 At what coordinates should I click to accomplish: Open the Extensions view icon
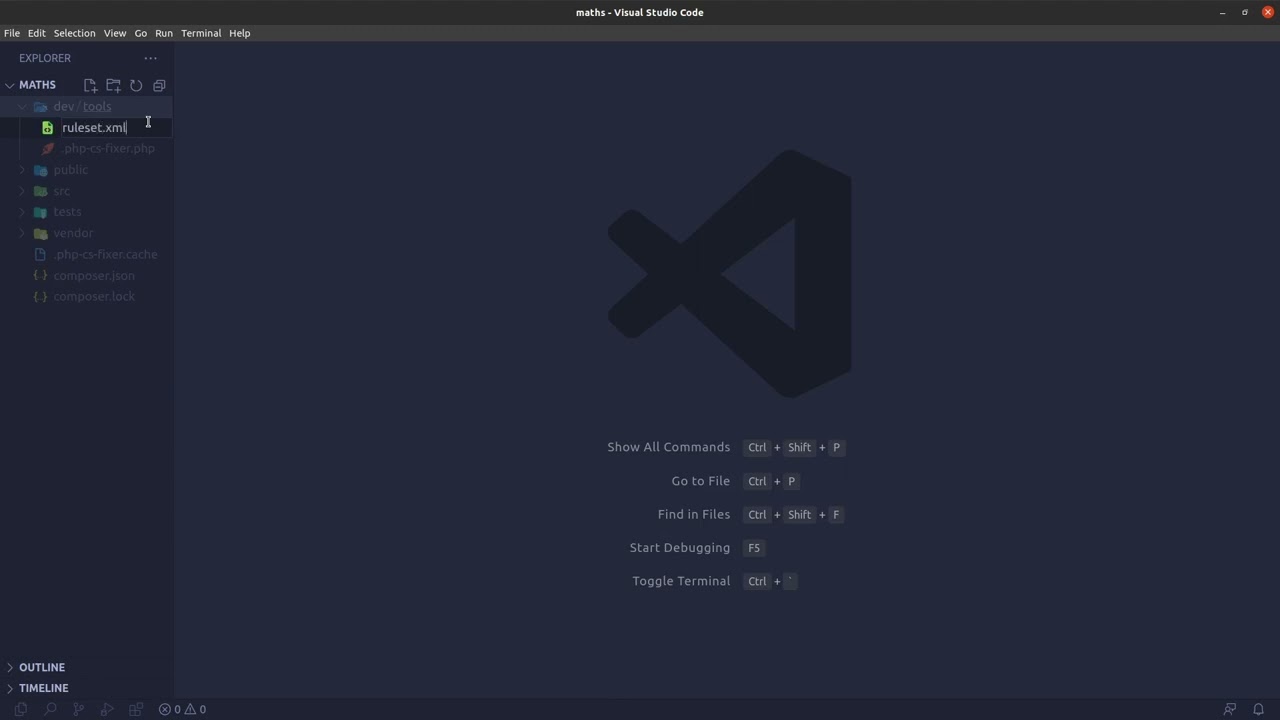136,709
